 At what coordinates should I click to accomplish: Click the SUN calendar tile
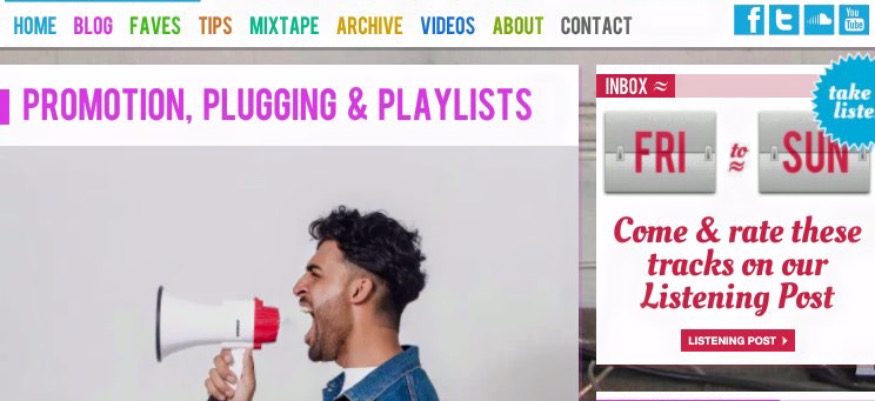814,152
